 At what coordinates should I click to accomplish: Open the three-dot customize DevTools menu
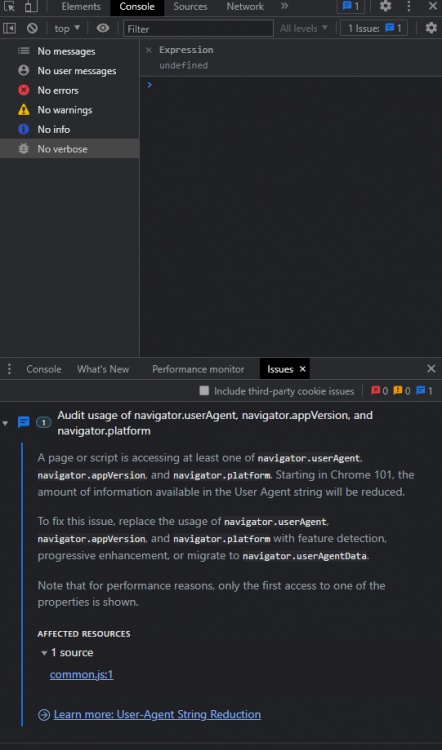pyautogui.click(x=409, y=6)
